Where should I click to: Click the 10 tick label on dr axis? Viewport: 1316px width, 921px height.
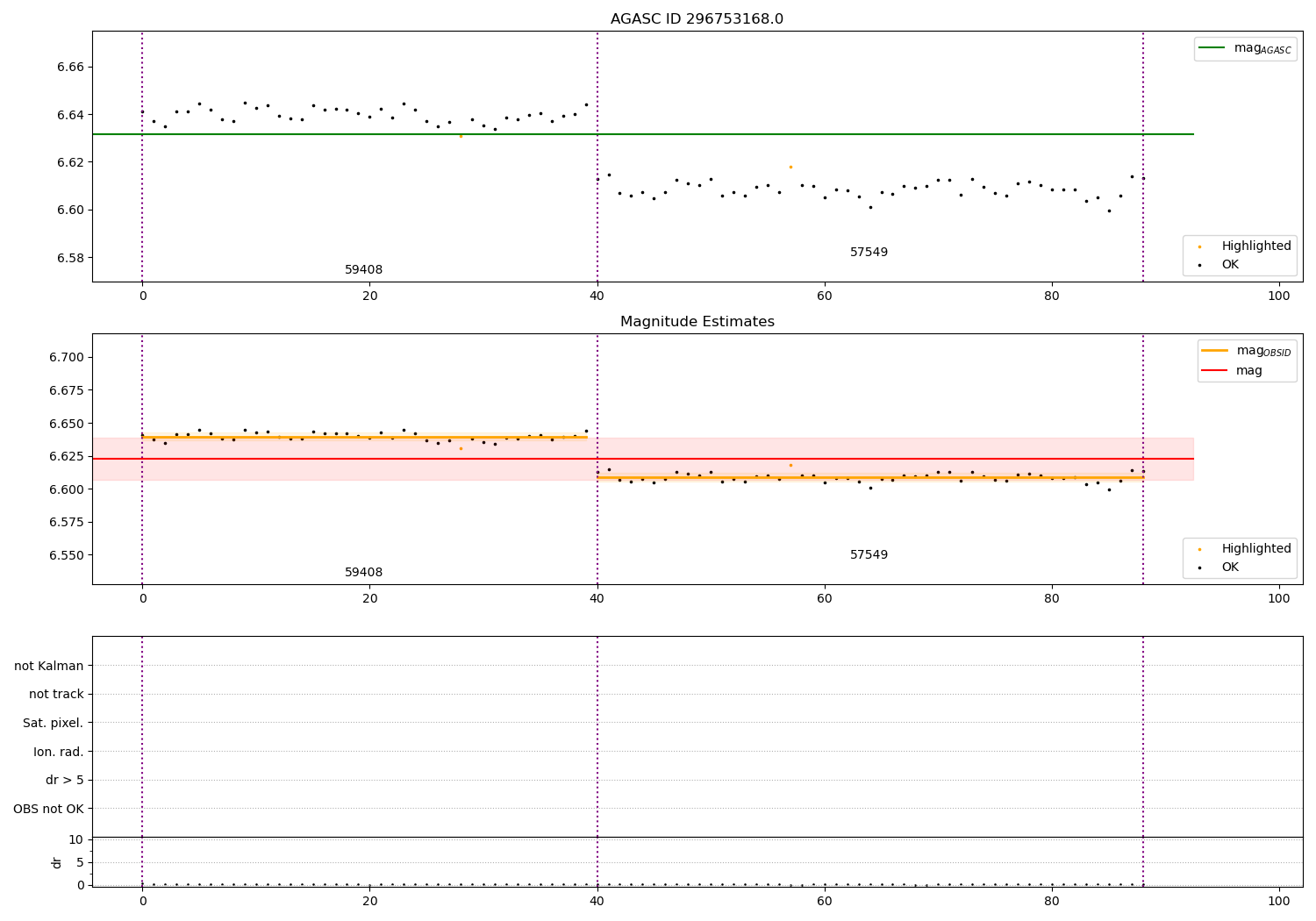[x=76, y=840]
